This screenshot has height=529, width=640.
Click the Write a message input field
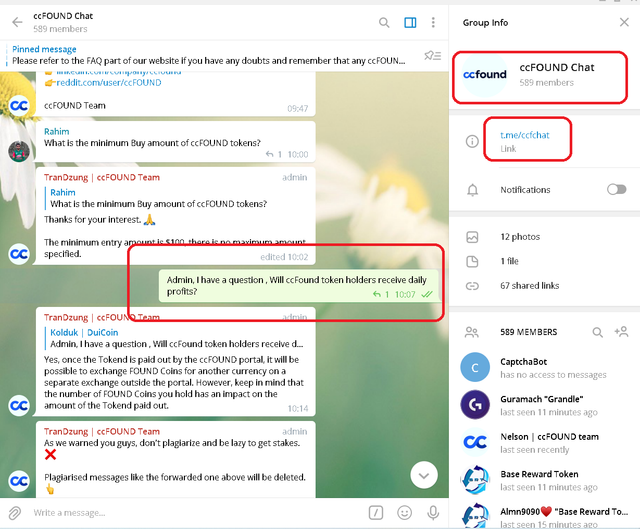[x=196, y=513]
